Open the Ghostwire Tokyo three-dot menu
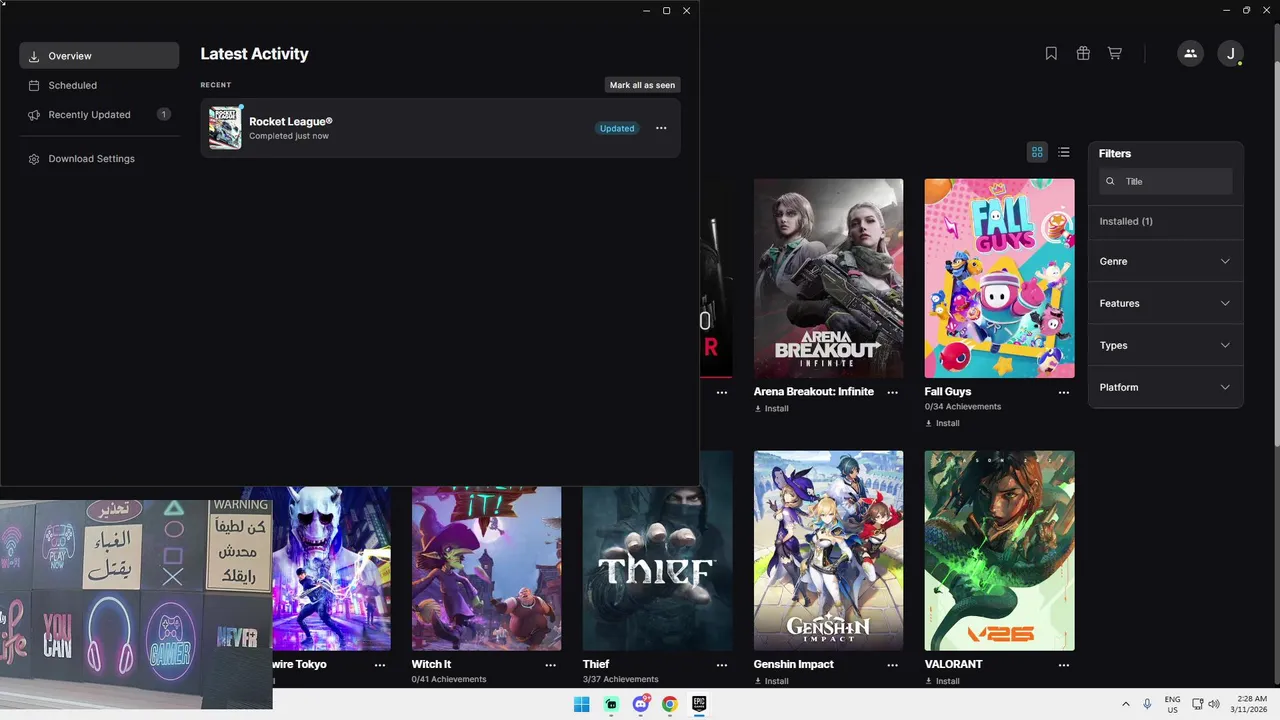 379,665
